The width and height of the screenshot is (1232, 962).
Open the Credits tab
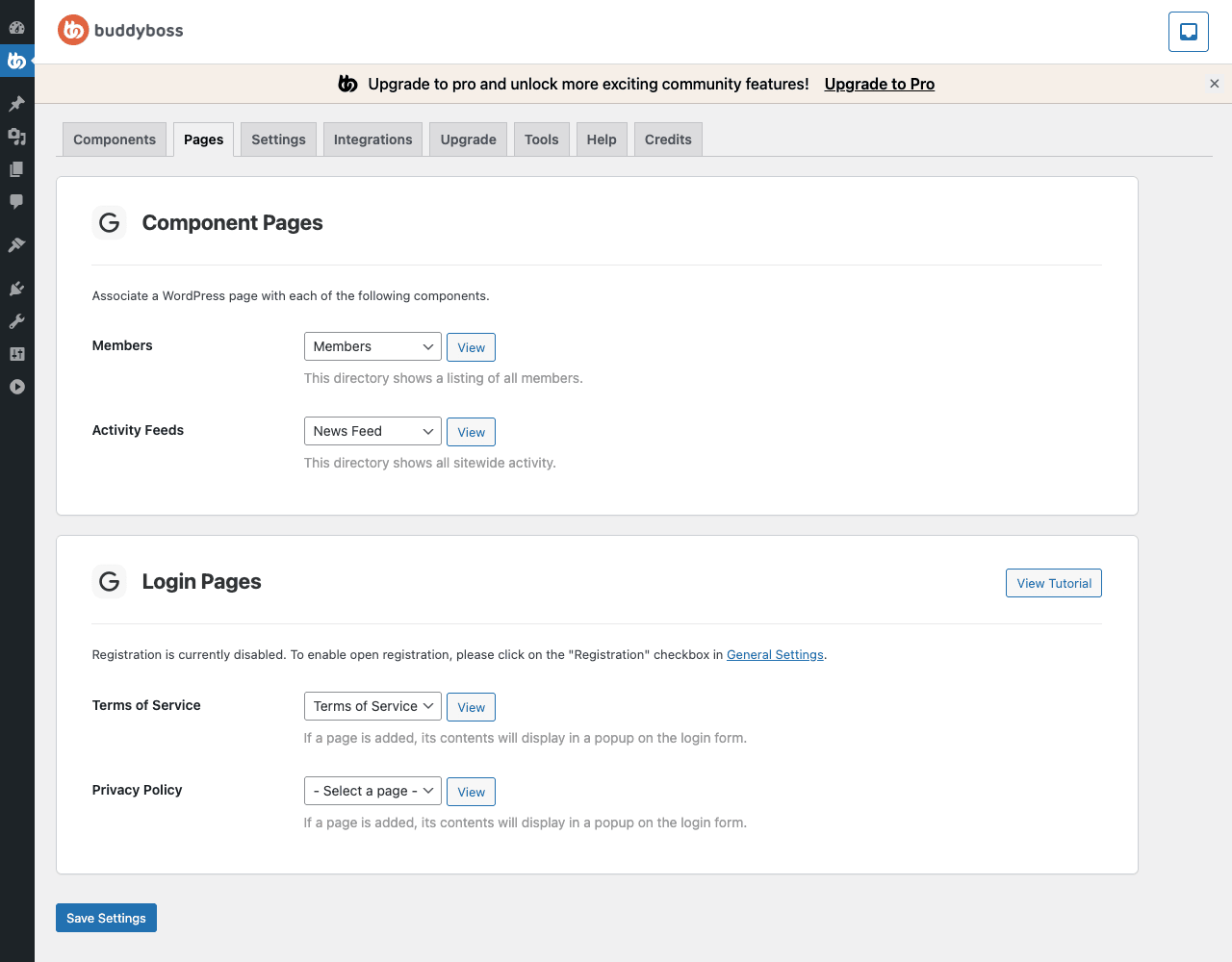[668, 139]
